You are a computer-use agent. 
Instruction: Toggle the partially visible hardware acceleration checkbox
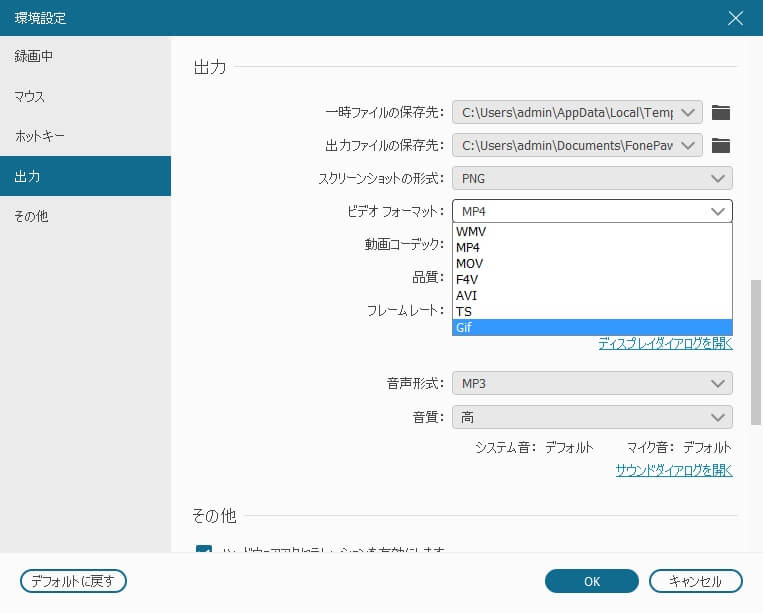[203, 549]
